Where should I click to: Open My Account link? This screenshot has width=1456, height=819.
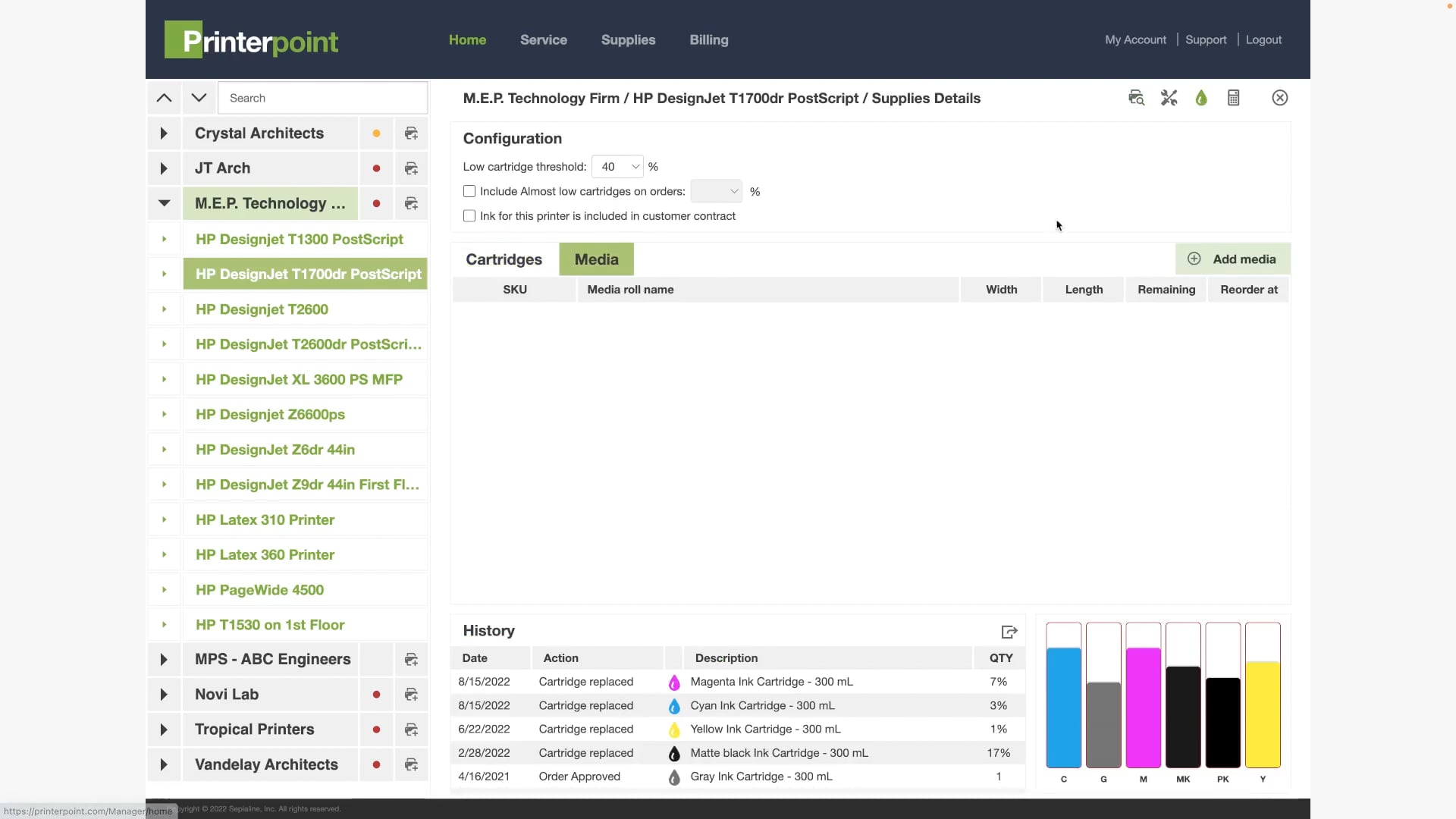[1135, 39]
